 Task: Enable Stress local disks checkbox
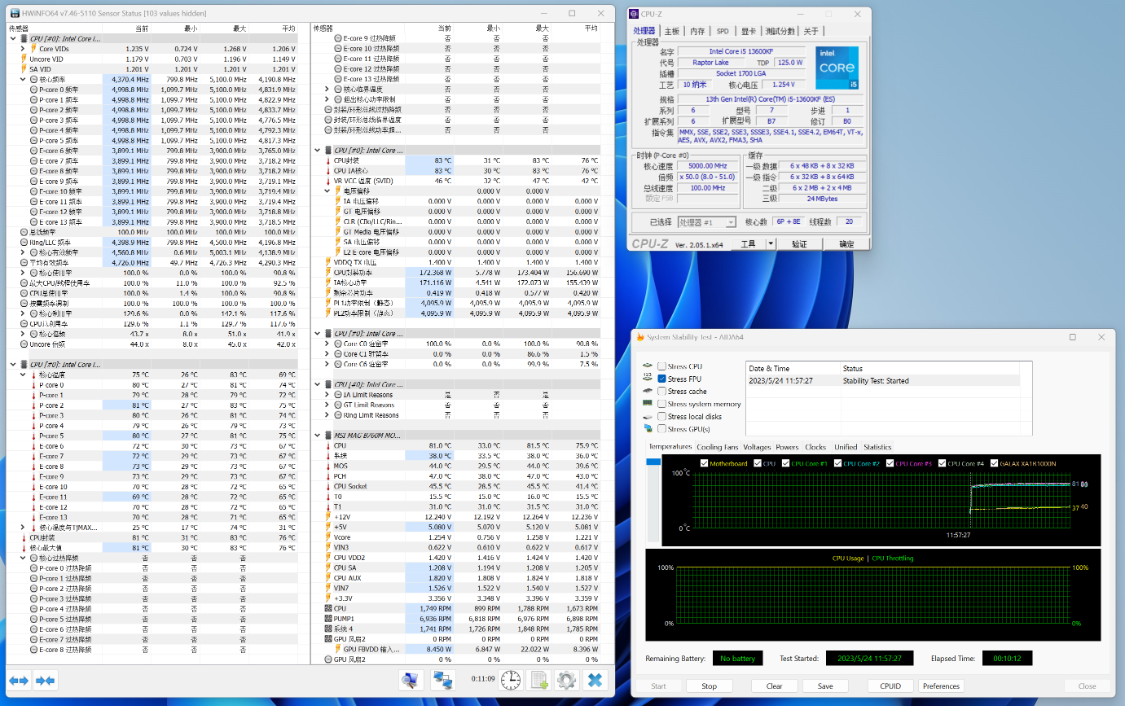(662, 416)
